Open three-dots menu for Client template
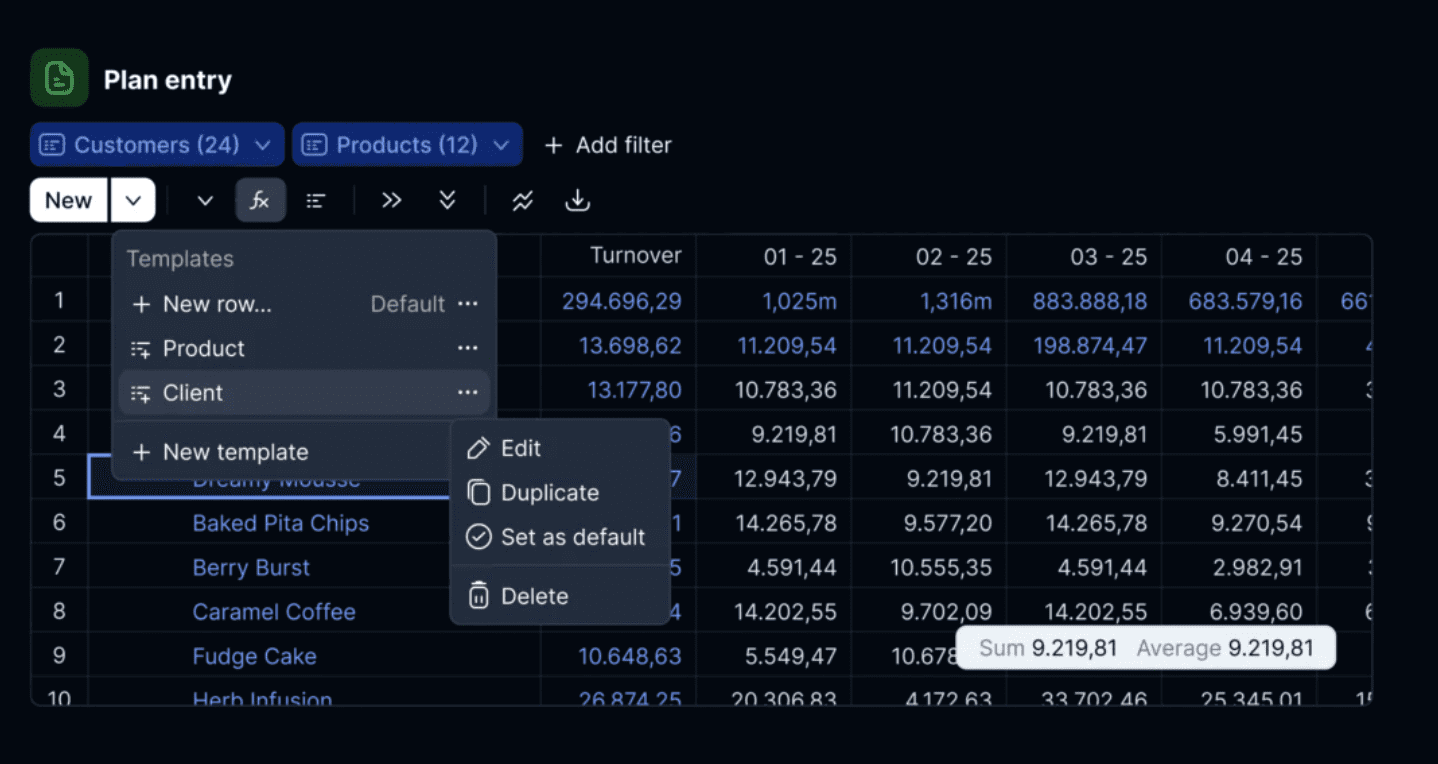Viewport: 1438px width, 764px height. [467, 393]
